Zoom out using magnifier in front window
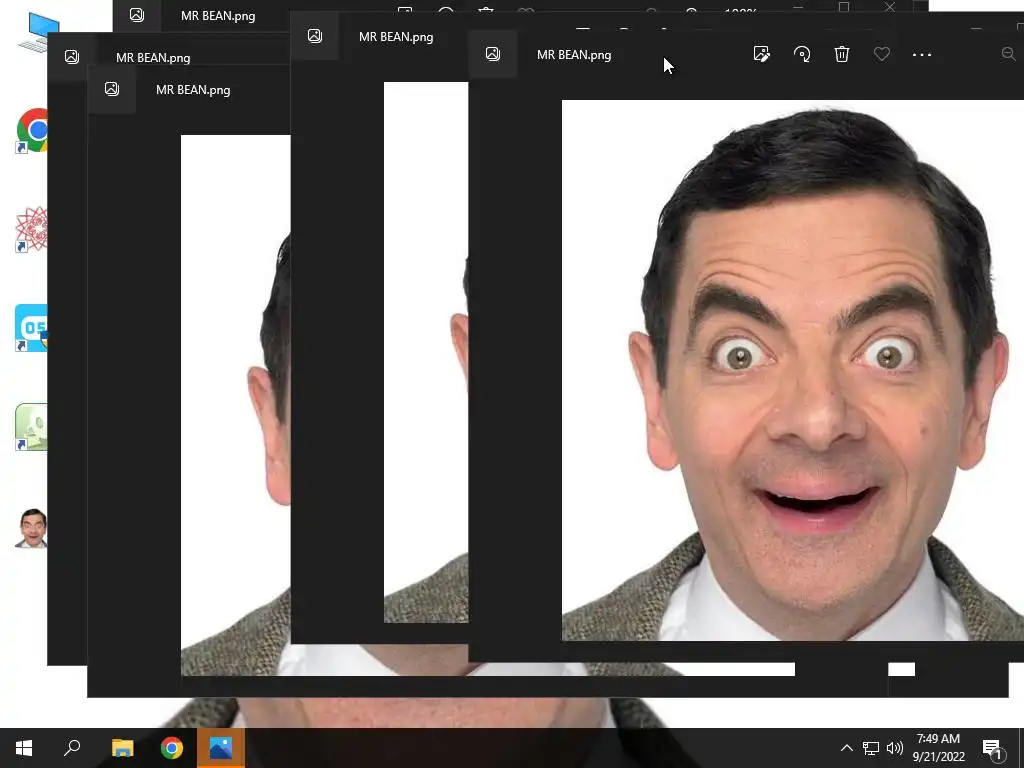 tap(1008, 54)
